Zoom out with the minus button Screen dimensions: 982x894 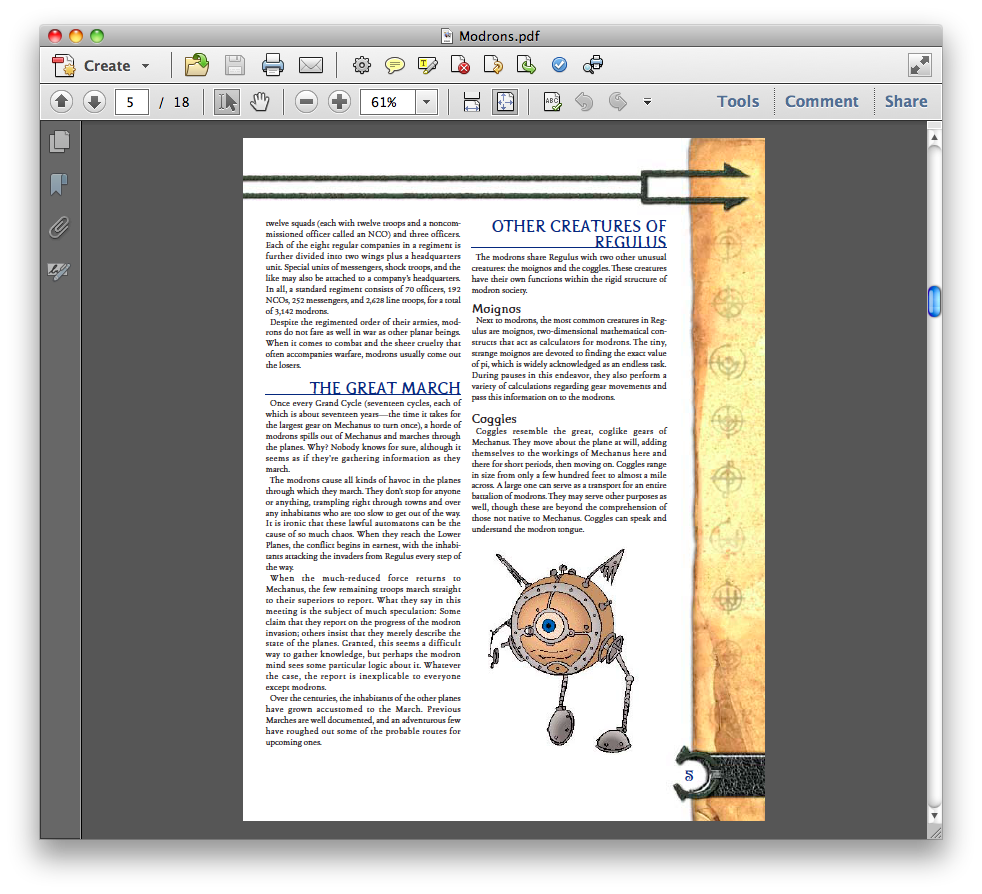click(307, 102)
